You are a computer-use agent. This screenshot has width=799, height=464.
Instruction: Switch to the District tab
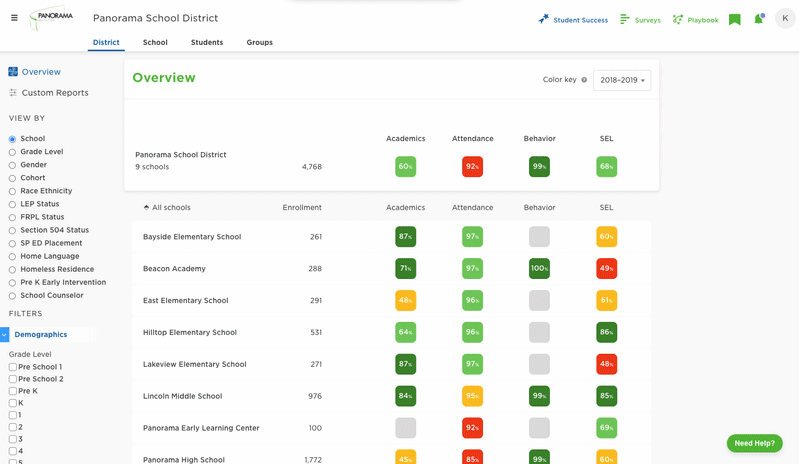coord(106,42)
